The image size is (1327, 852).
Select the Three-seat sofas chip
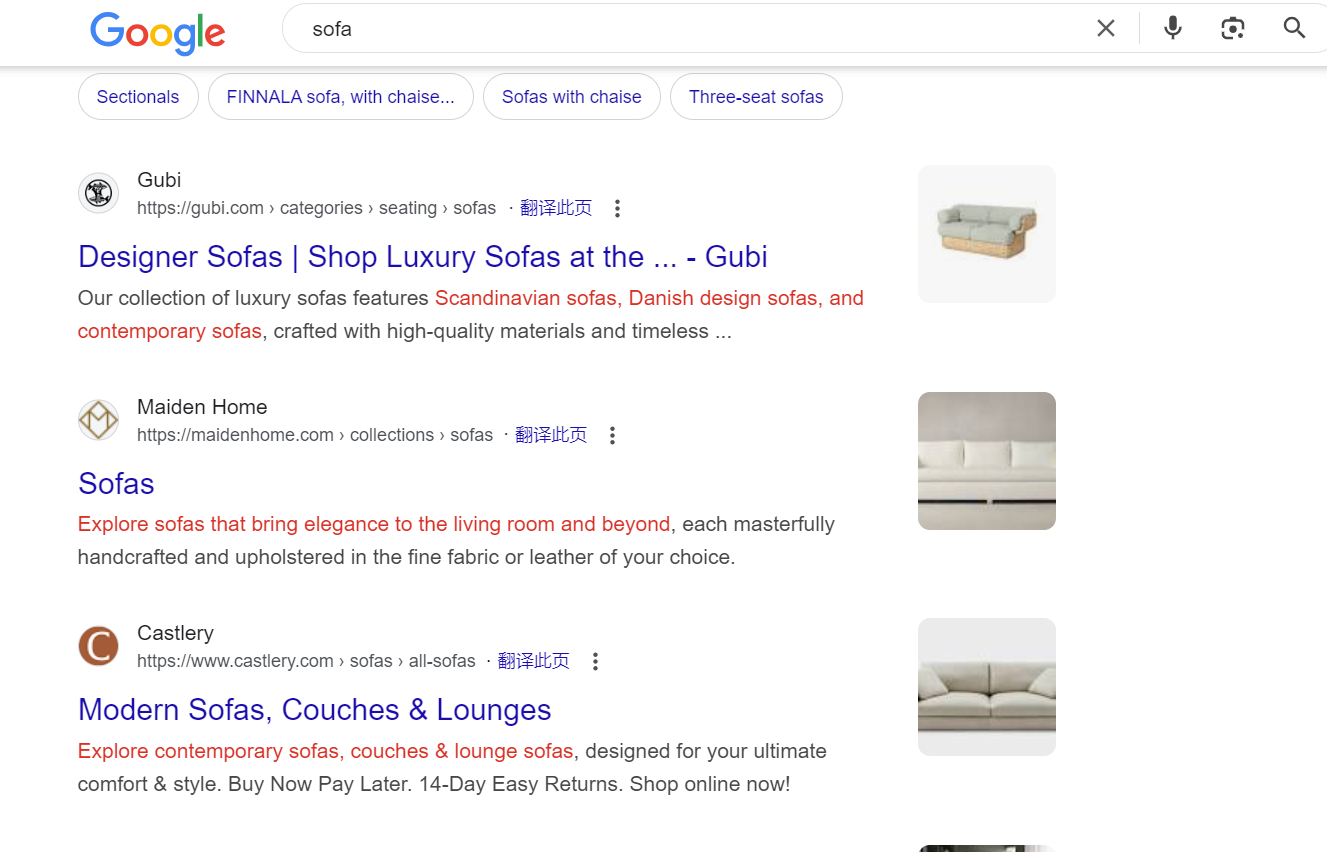click(x=756, y=97)
